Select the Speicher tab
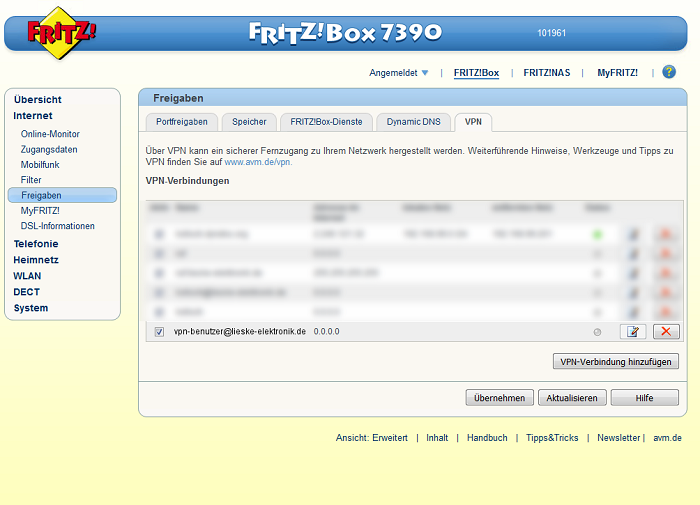The height and width of the screenshot is (505, 700). [249, 122]
